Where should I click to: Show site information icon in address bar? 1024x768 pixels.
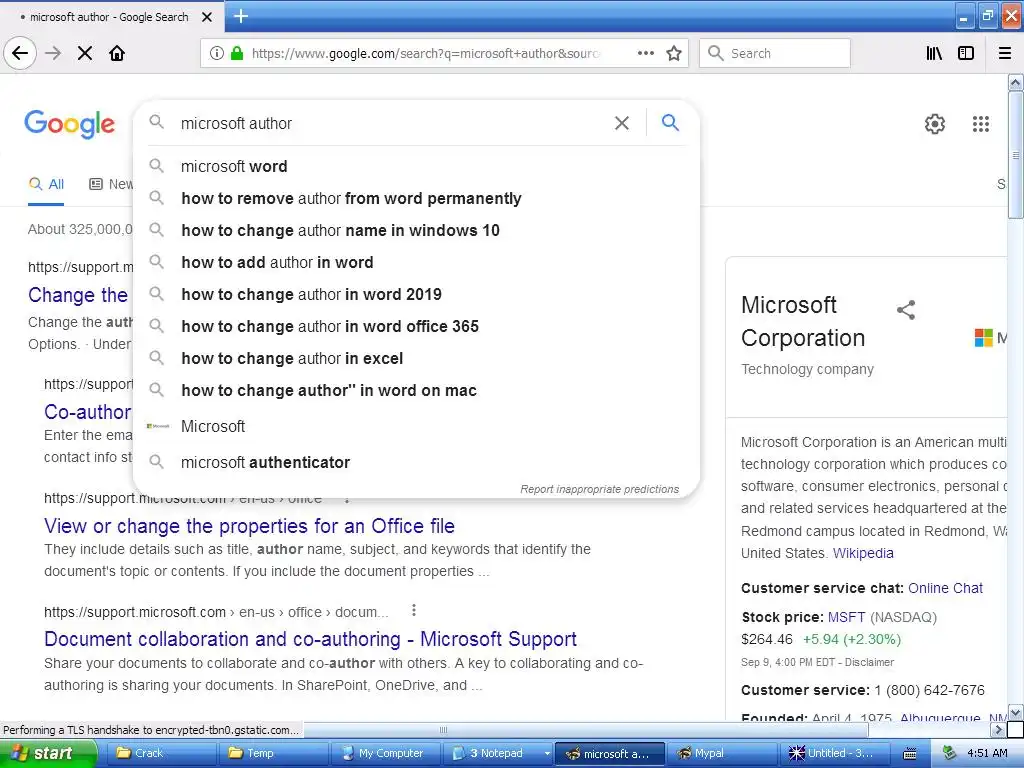216,53
